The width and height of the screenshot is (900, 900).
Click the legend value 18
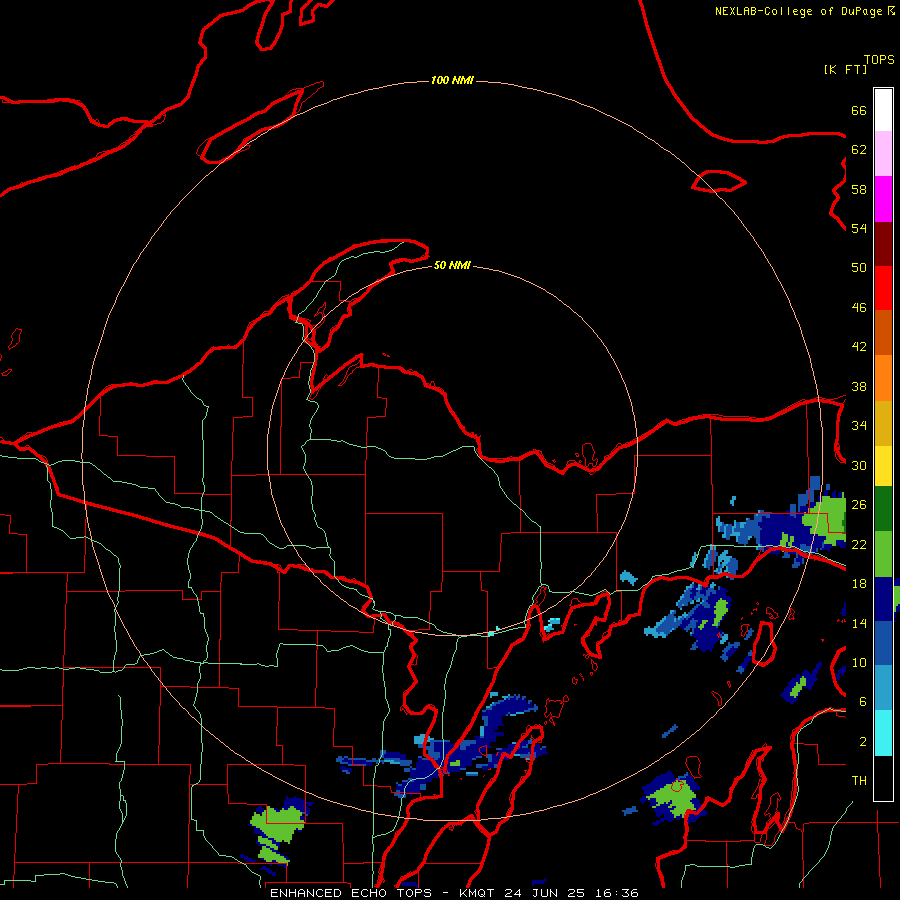click(x=859, y=584)
